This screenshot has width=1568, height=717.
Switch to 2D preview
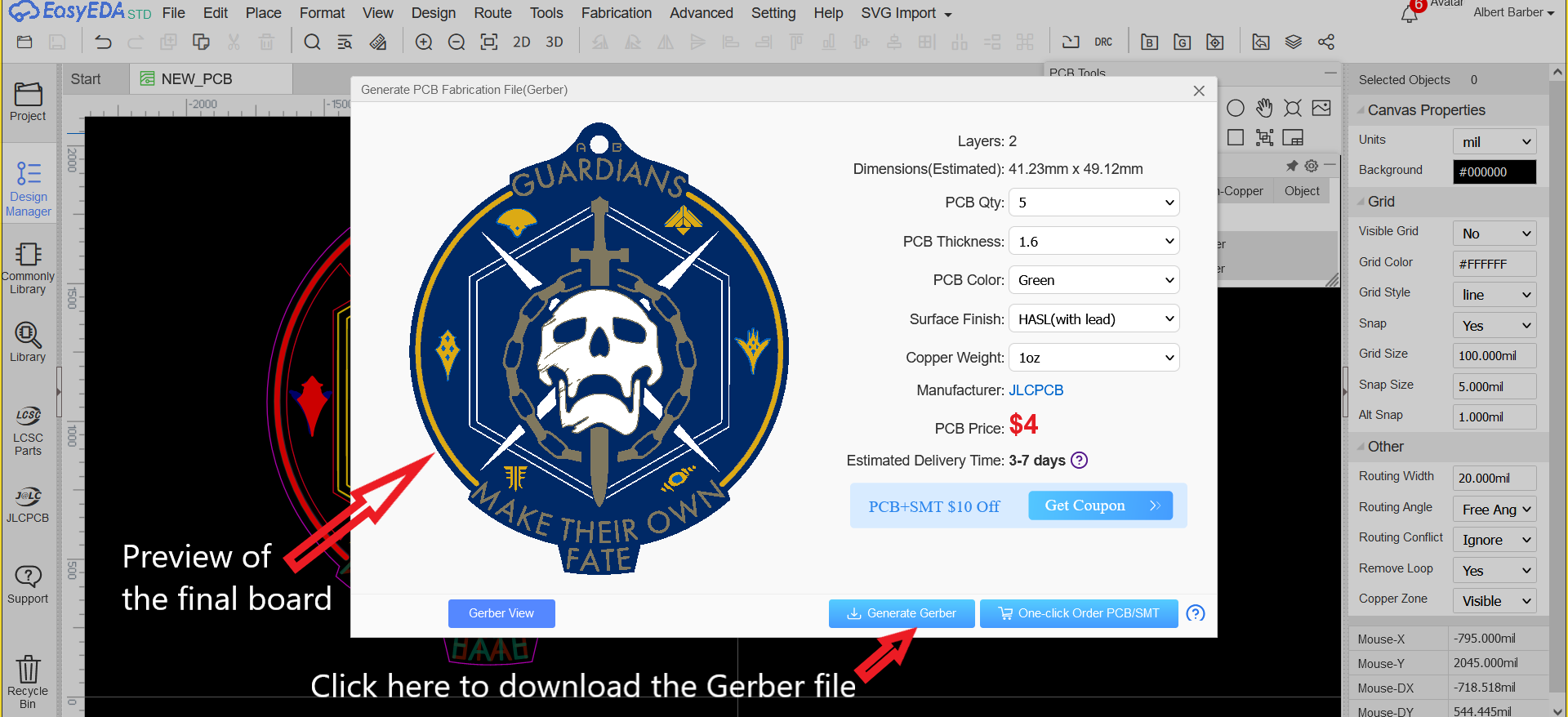(522, 42)
